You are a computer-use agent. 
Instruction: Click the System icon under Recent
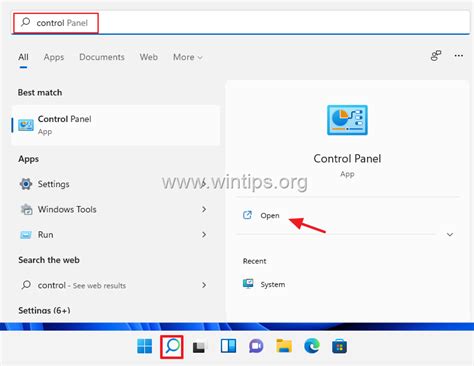[248, 284]
